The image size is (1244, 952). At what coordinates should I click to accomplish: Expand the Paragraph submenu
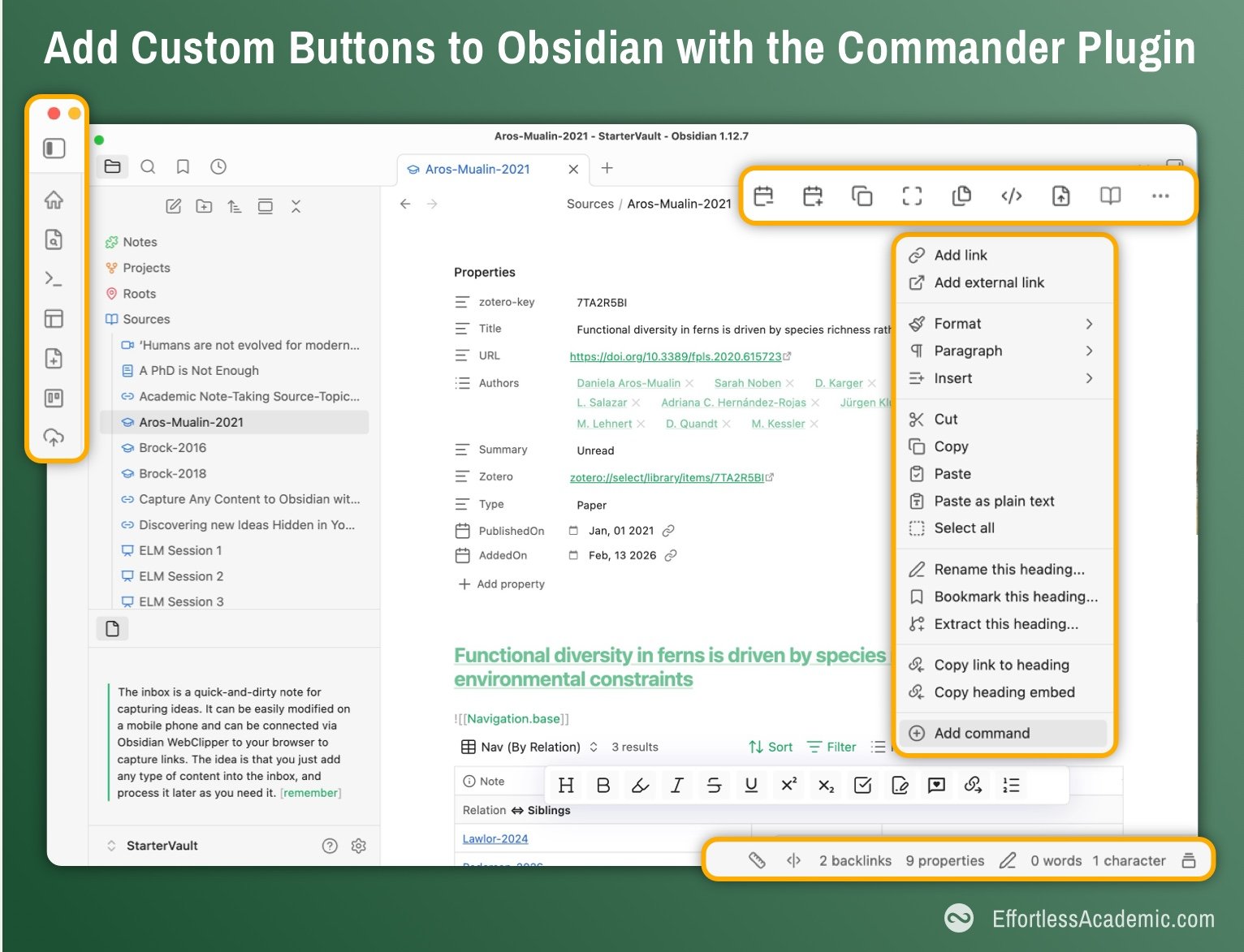(1004, 351)
